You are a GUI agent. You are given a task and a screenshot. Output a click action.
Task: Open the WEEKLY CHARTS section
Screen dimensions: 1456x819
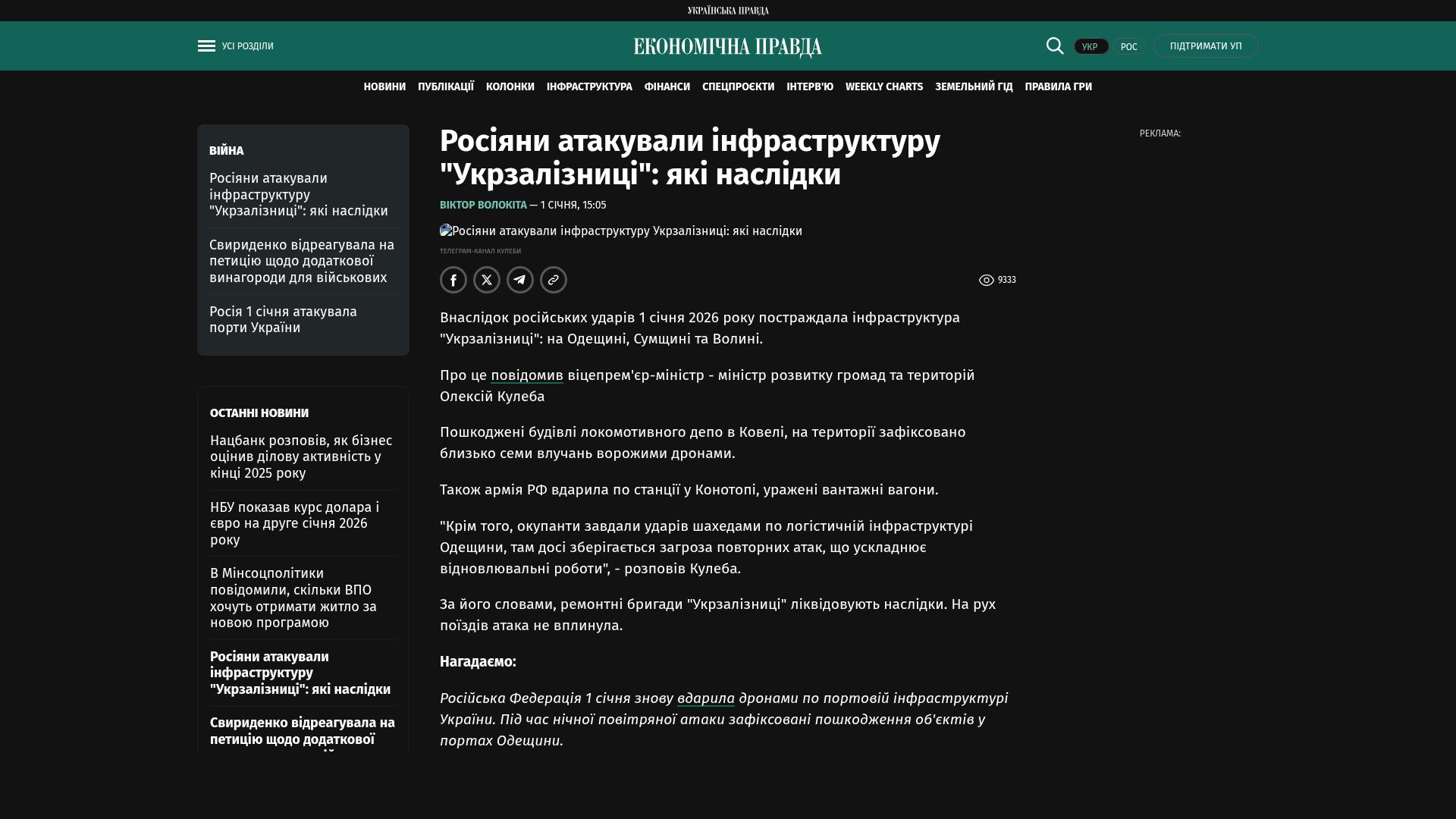[x=883, y=87]
